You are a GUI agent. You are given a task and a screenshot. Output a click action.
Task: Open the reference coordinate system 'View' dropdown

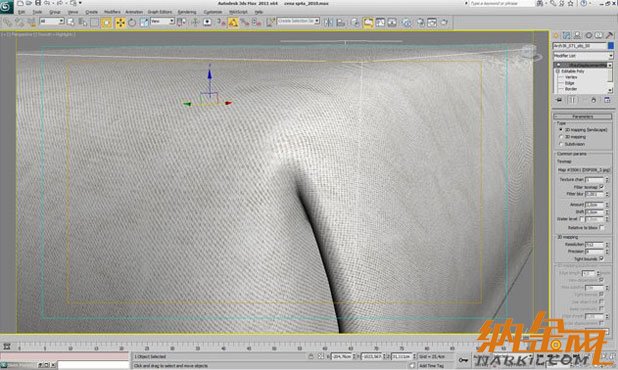coord(162,21)
